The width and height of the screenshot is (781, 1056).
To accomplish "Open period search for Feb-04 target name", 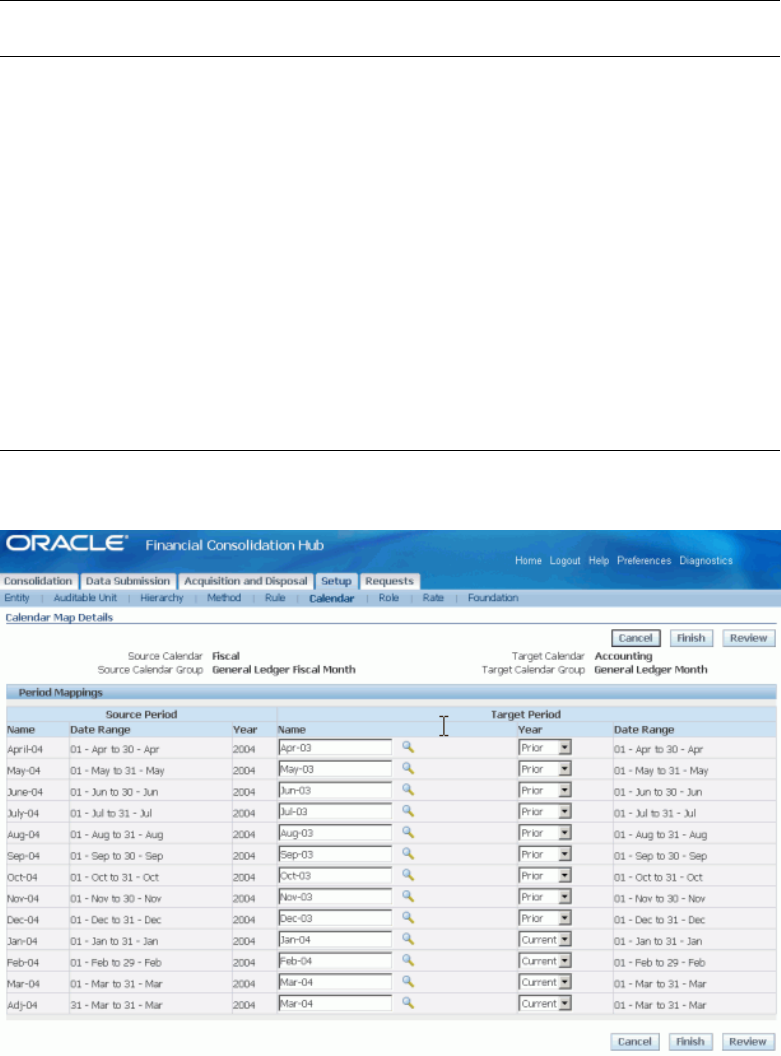I will click(x=408, y=960).
